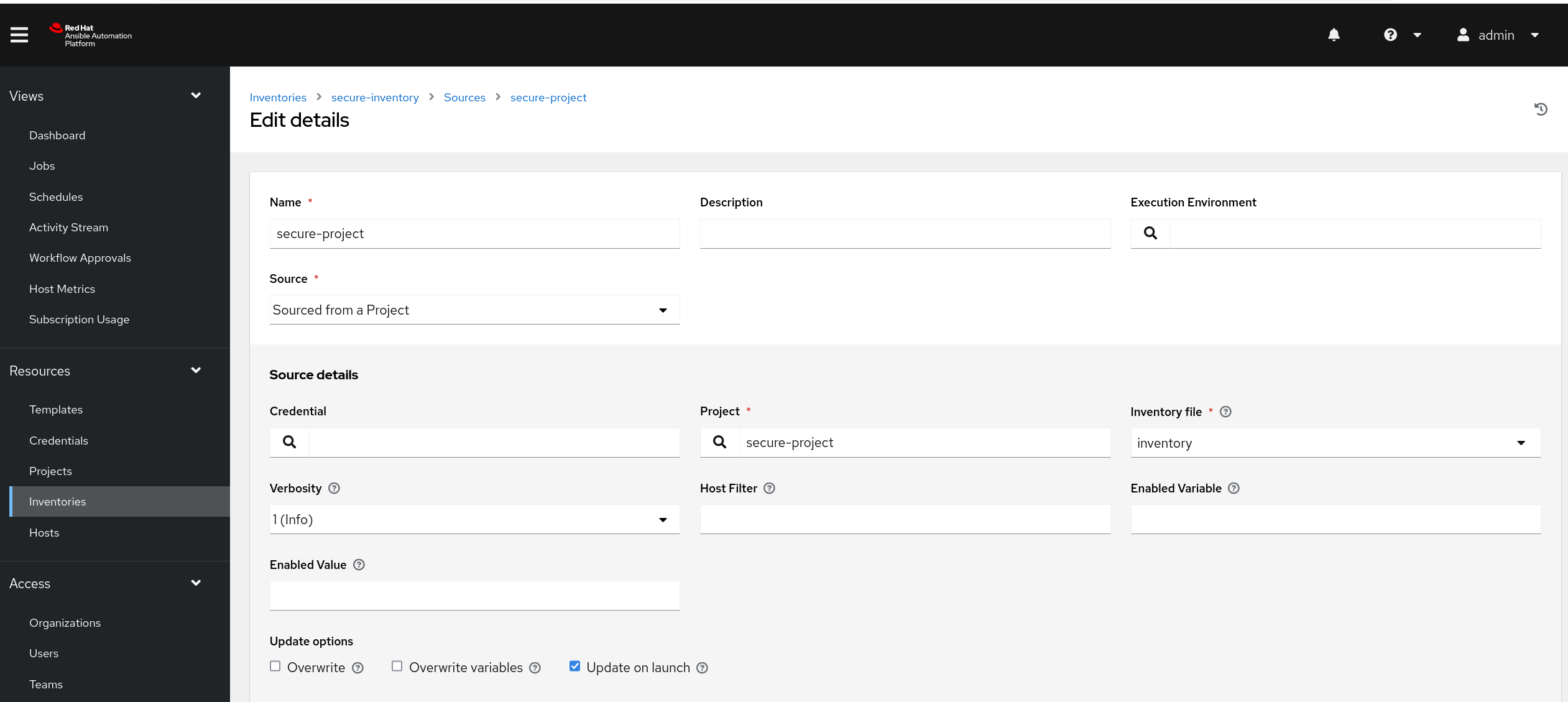
Task: Click the Name input field
Action: click(x=475, y=233)
